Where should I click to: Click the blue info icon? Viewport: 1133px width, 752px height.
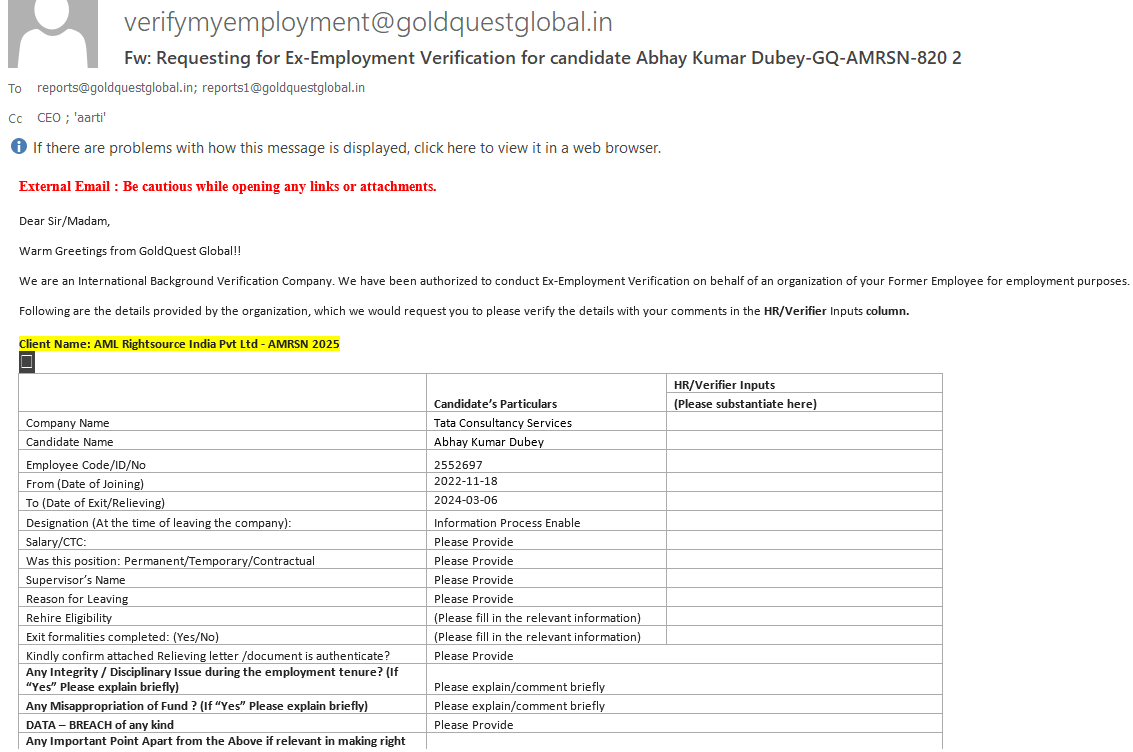pyautogui.click(x=19, y=147)
